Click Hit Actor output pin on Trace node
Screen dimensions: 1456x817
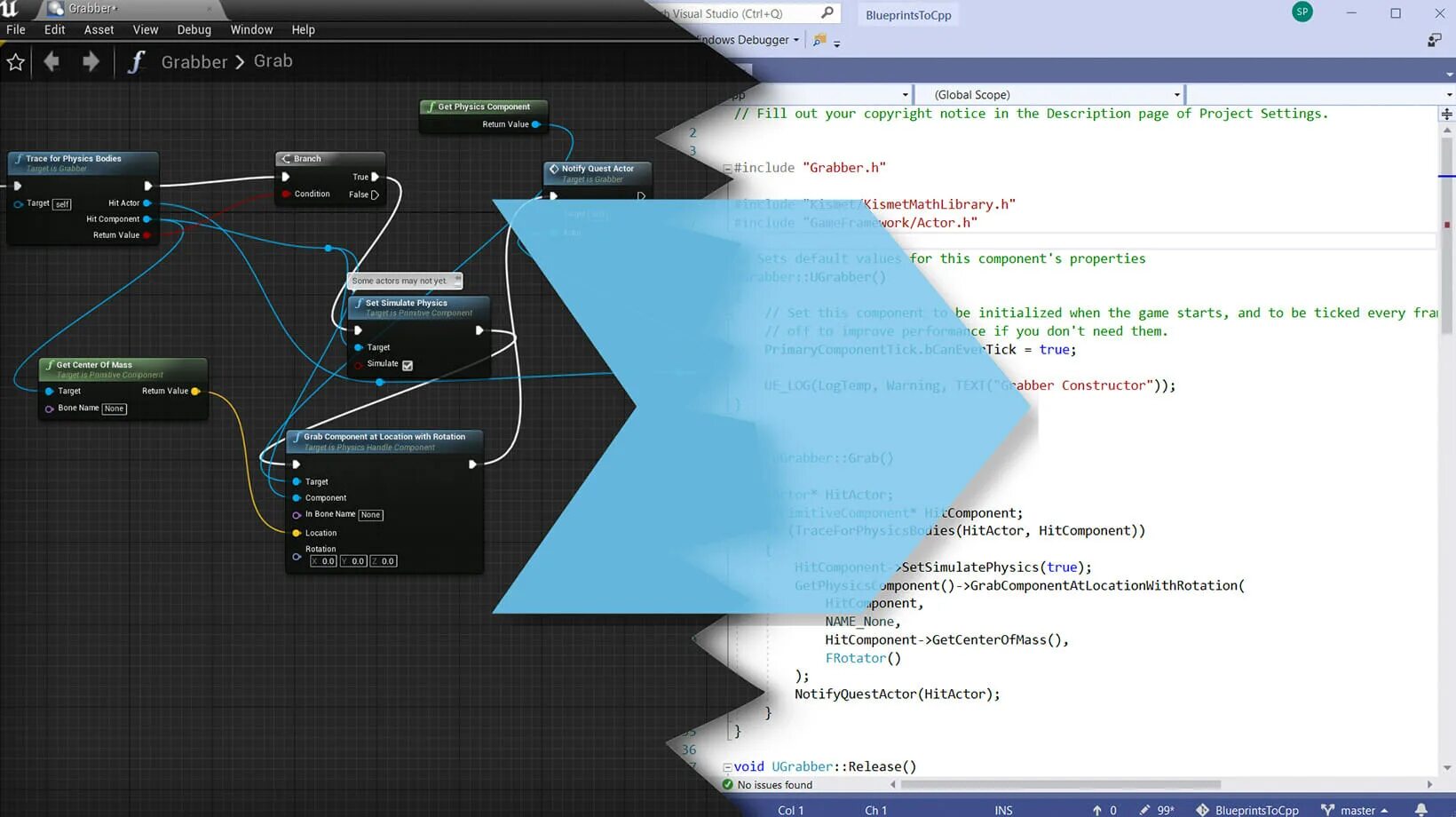coord(147,203)
